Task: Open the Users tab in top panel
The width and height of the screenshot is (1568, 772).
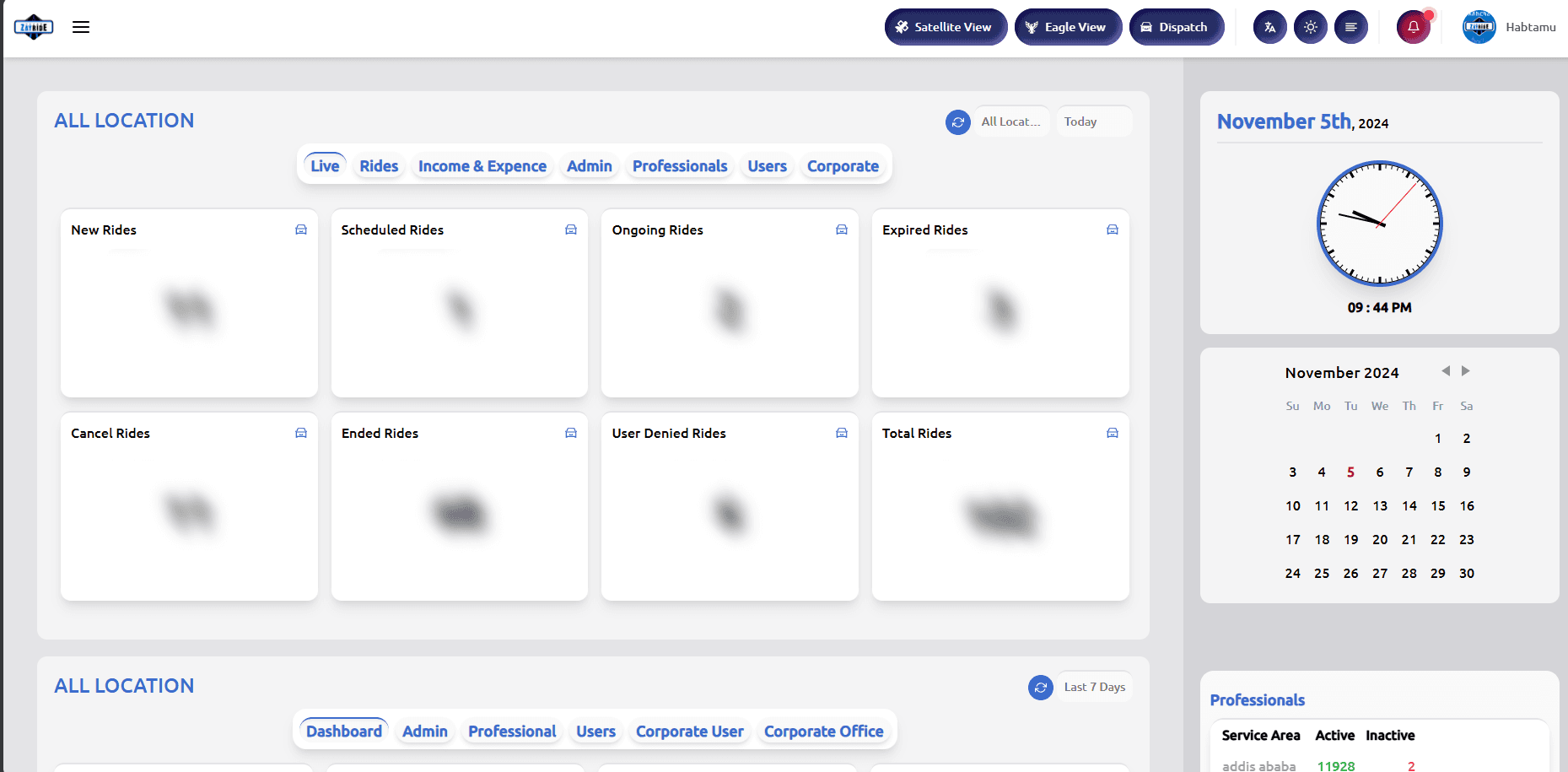Action: pos(767,166)
